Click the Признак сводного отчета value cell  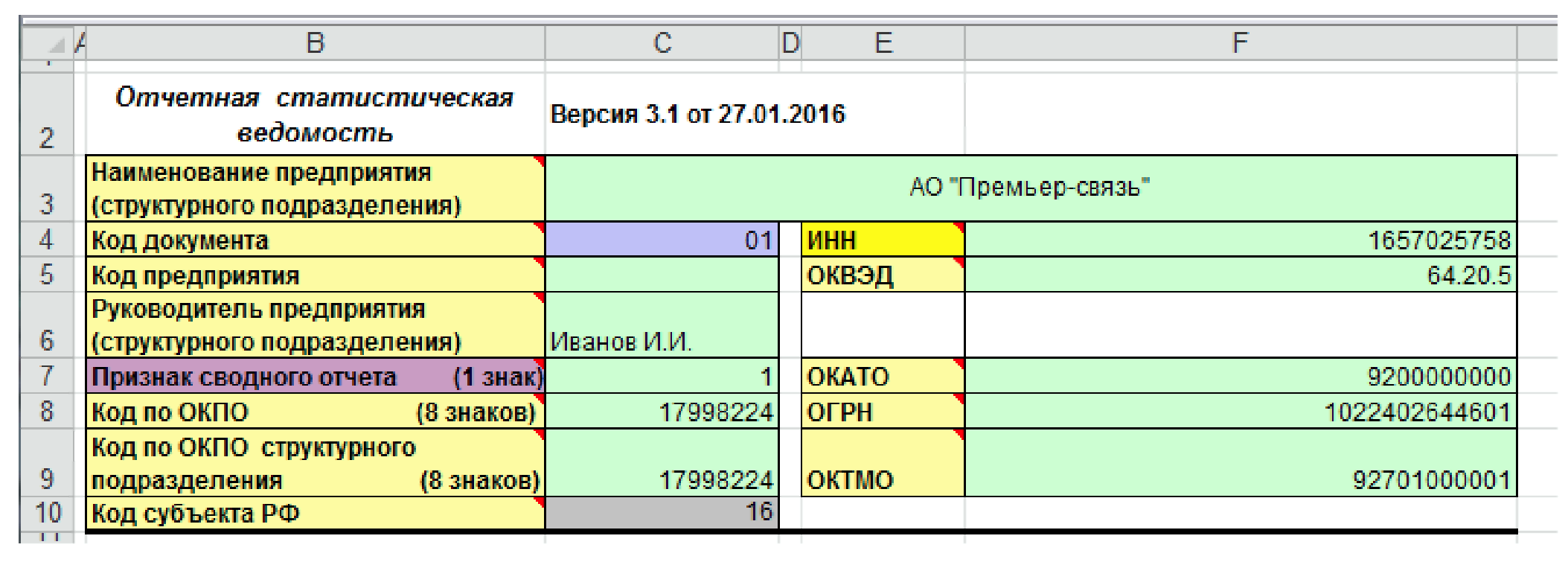[662, 376]
